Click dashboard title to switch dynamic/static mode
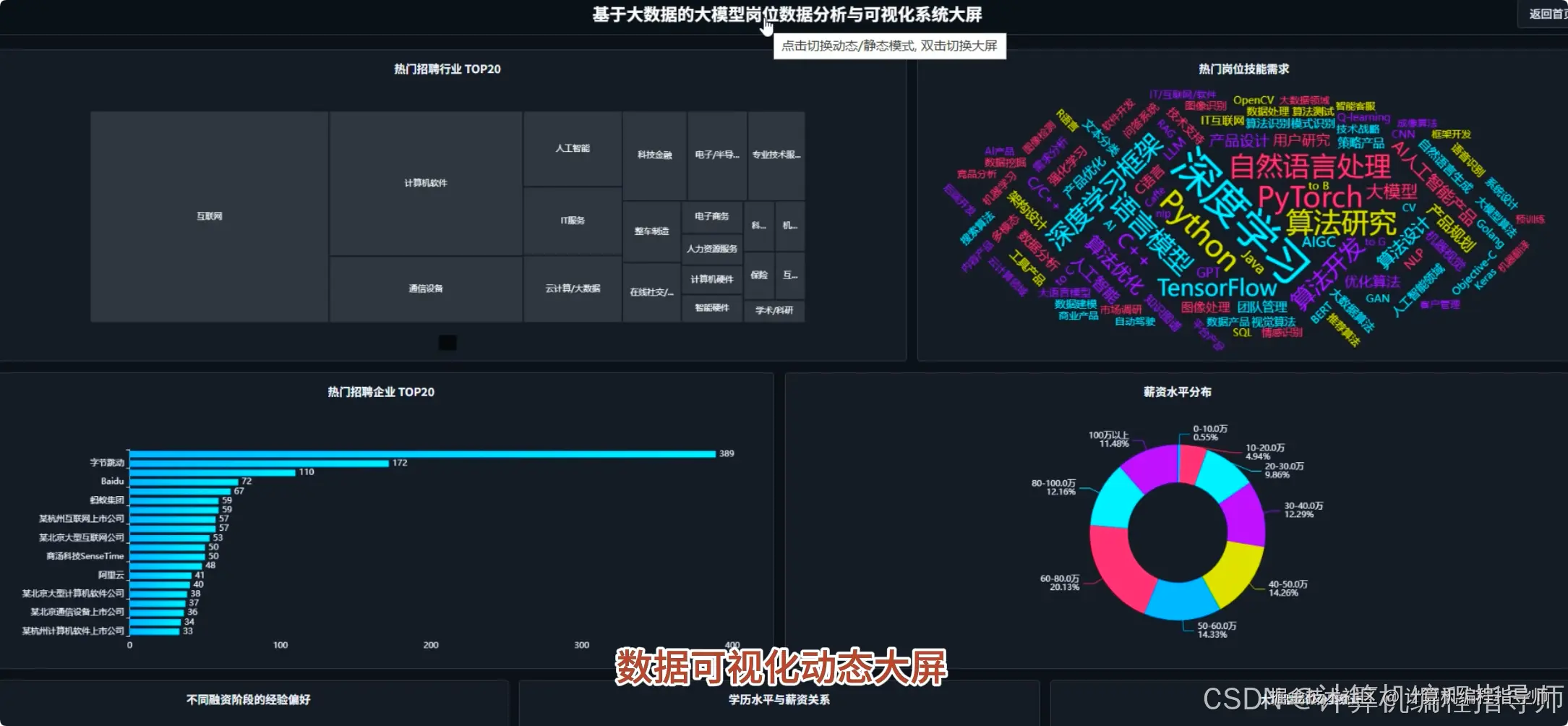 coord(788,15)
